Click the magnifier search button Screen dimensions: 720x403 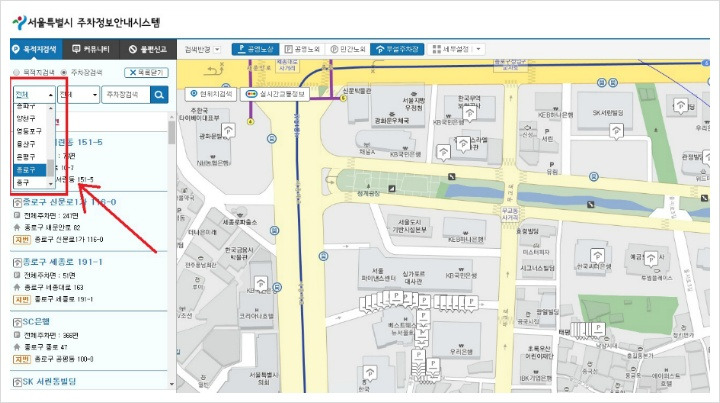tap(159, 95)
